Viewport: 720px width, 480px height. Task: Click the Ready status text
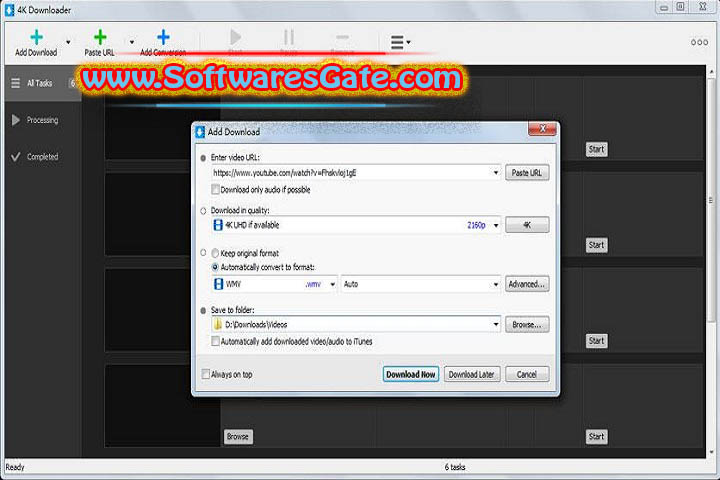click(15, 467)
